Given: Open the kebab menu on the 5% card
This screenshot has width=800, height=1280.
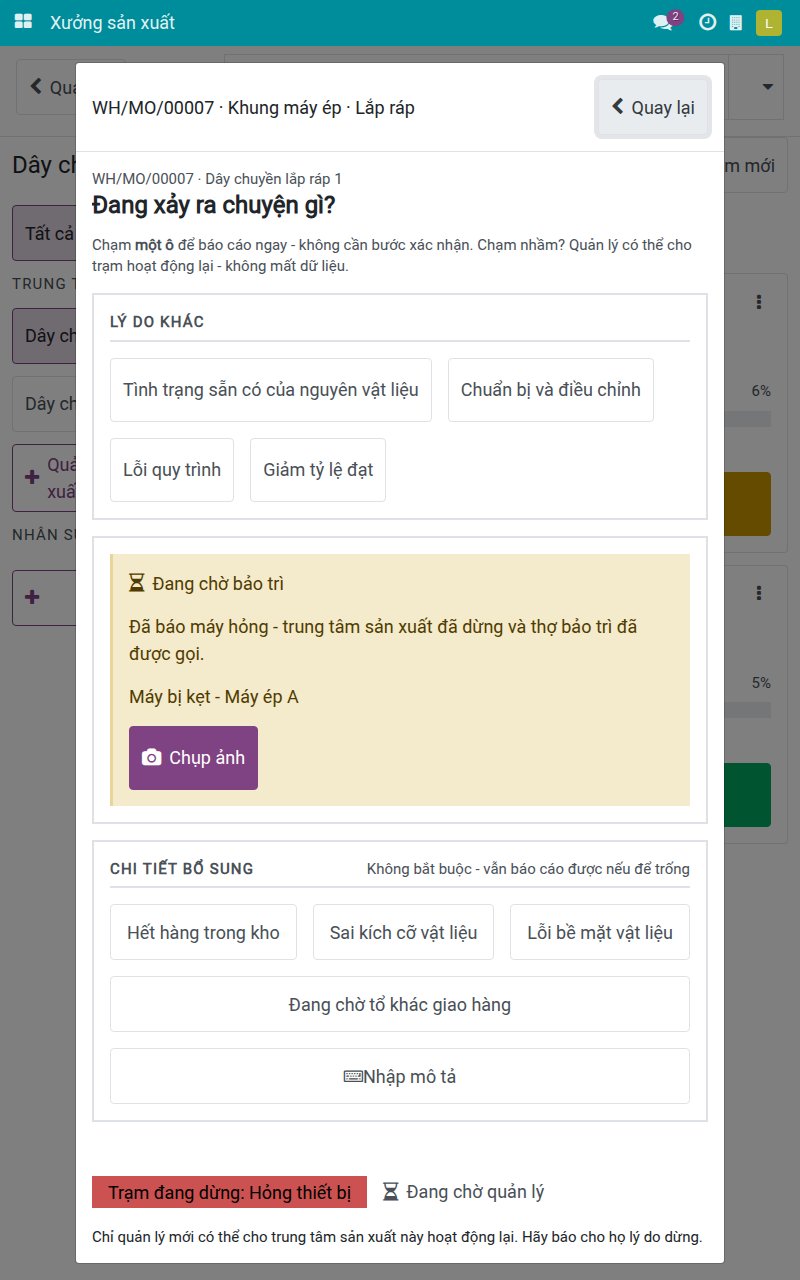Looking at the screenshot, I should pyautogui.click(x=759, y=593).
